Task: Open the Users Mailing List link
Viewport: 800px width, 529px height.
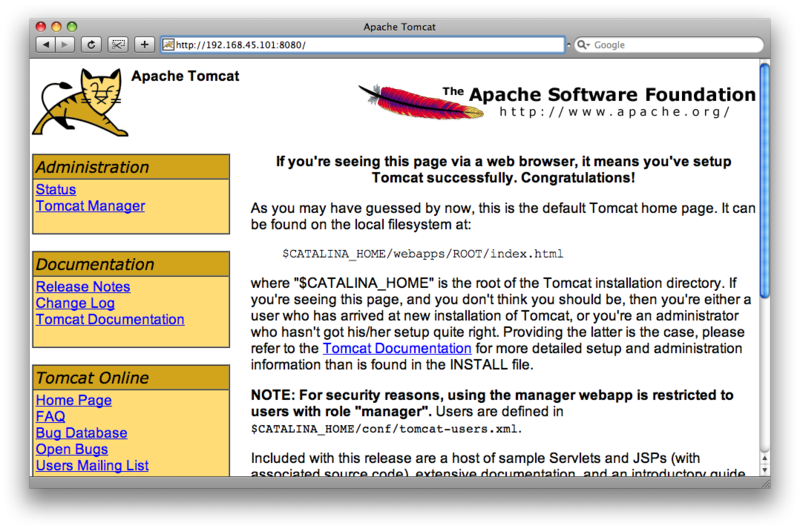Action: 92,465
